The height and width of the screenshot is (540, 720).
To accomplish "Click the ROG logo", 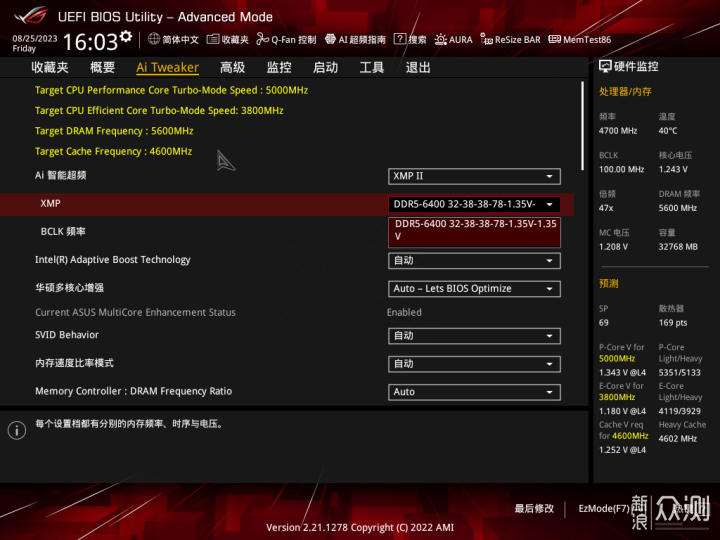I will point(30,15).
